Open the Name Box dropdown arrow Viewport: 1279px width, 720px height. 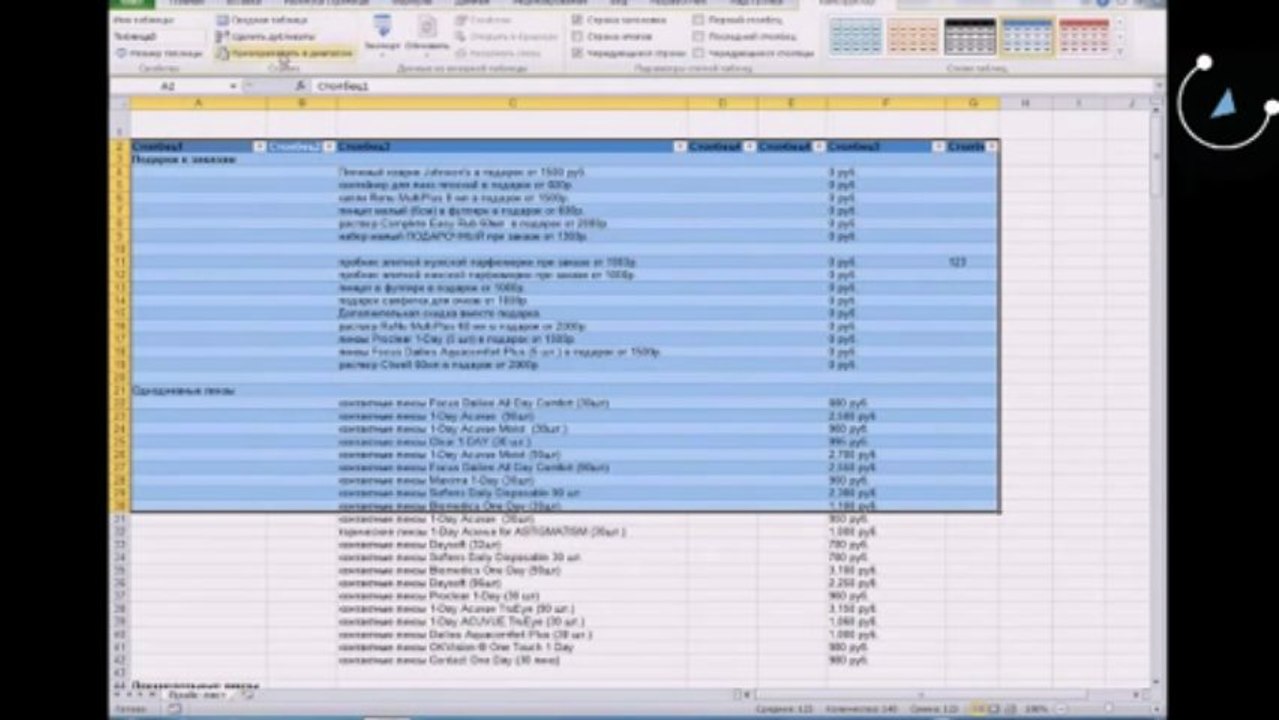point(233,87)
